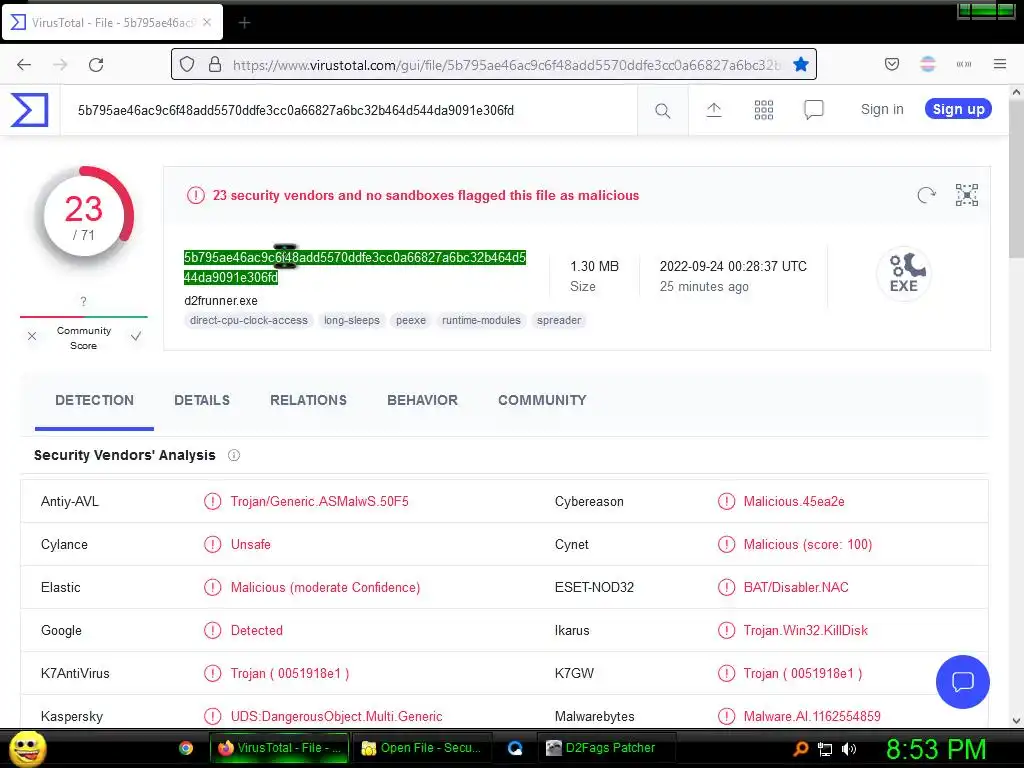Click Trojan/Generic.ASMalwS.50F5 detection text
The image size is (1024, 768).
pyautogui.click(x=319, y=502)
